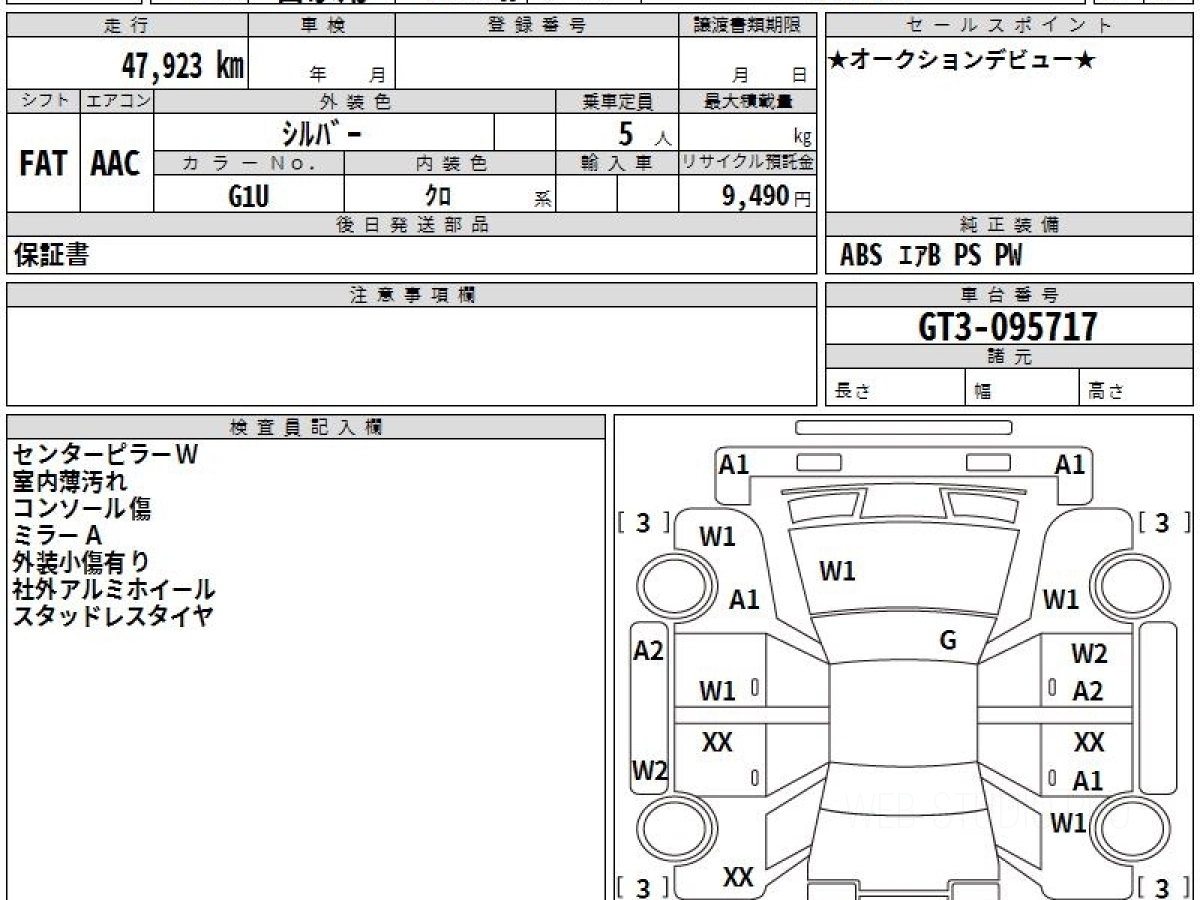Select the color code G1U

[x=249, y=196]
